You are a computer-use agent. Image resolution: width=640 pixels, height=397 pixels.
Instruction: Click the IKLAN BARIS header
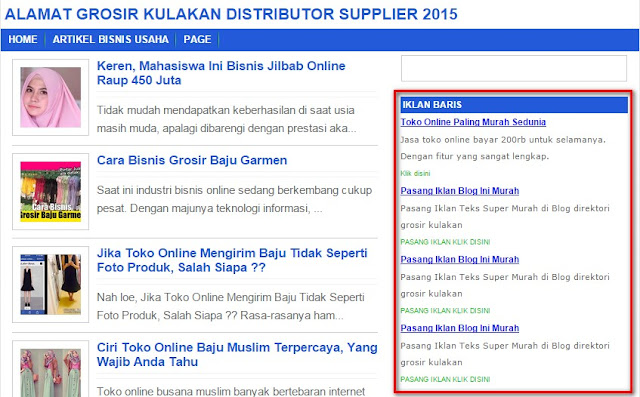tap(514, 105)
